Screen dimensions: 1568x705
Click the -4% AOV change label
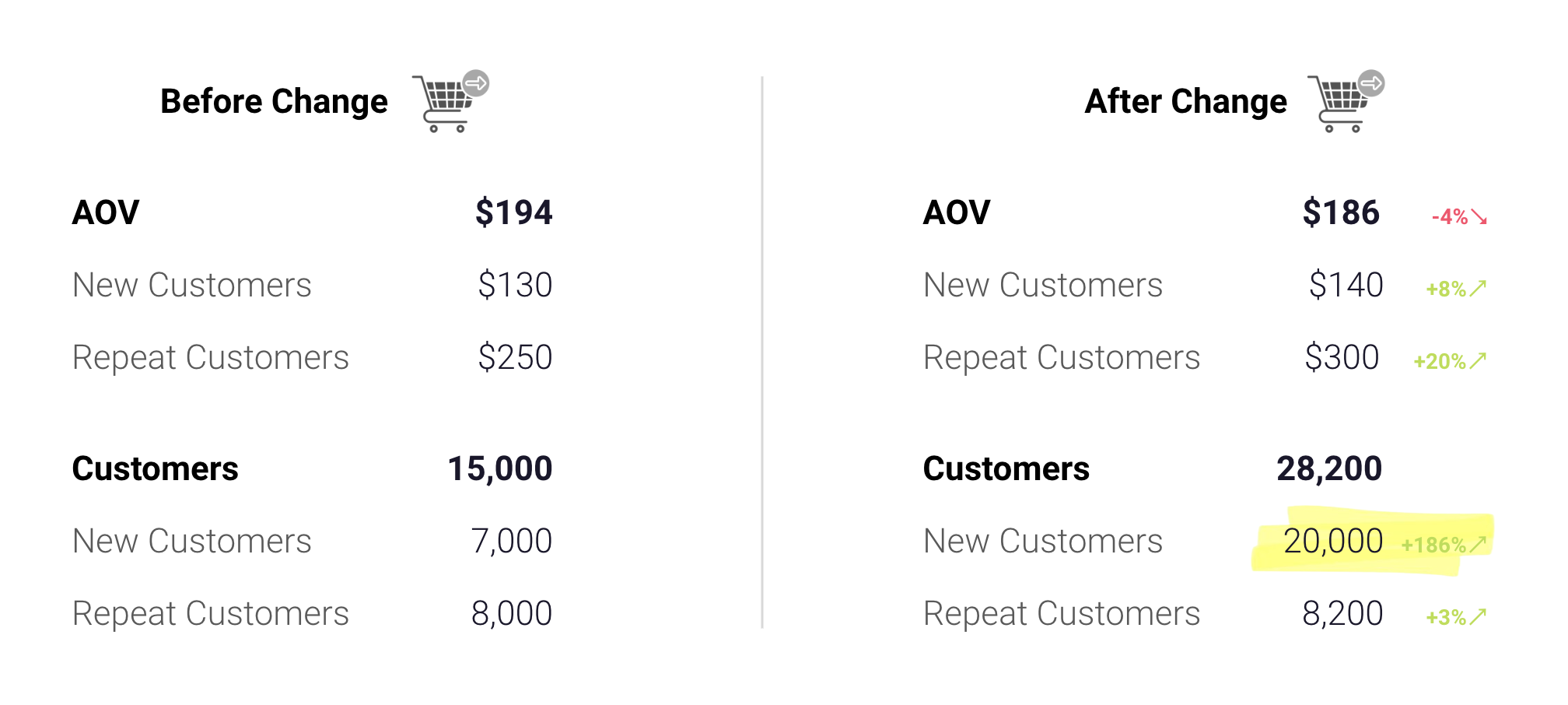1450,217
